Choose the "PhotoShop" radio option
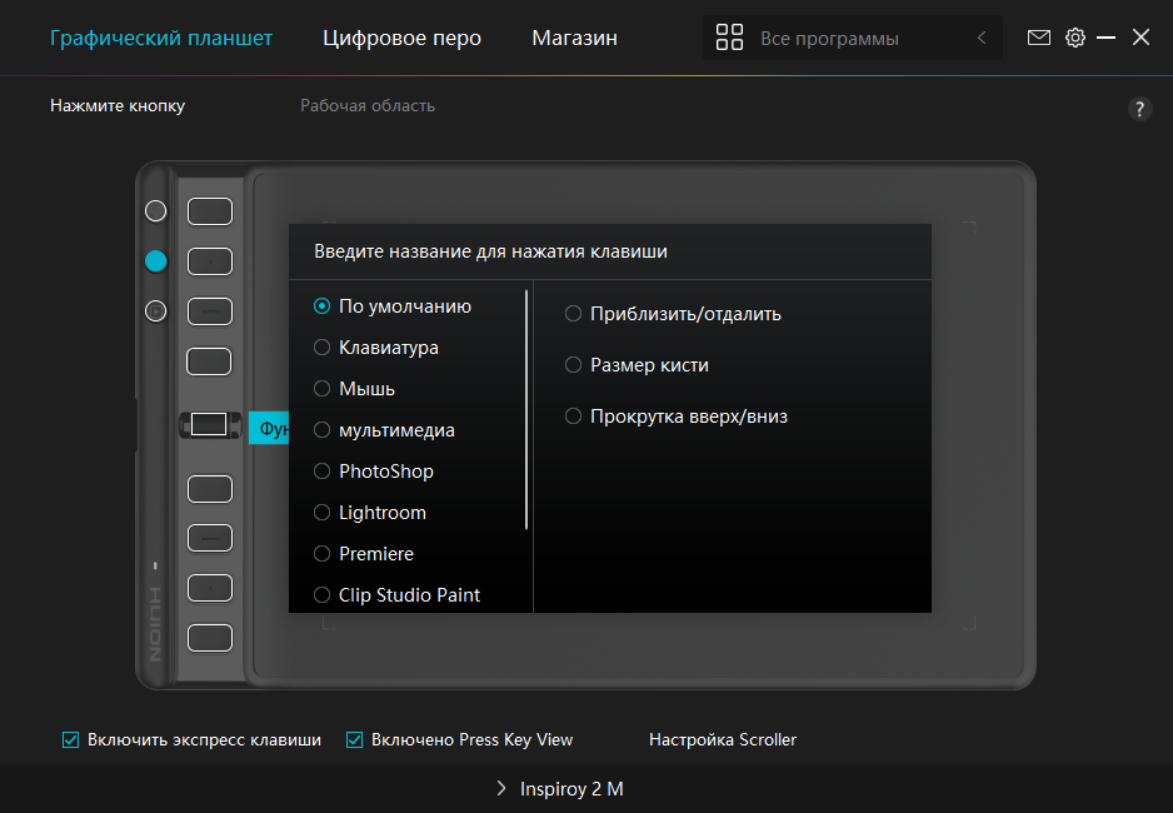The width and height of the screenshot is (1173, 813). tap(322, 471)
